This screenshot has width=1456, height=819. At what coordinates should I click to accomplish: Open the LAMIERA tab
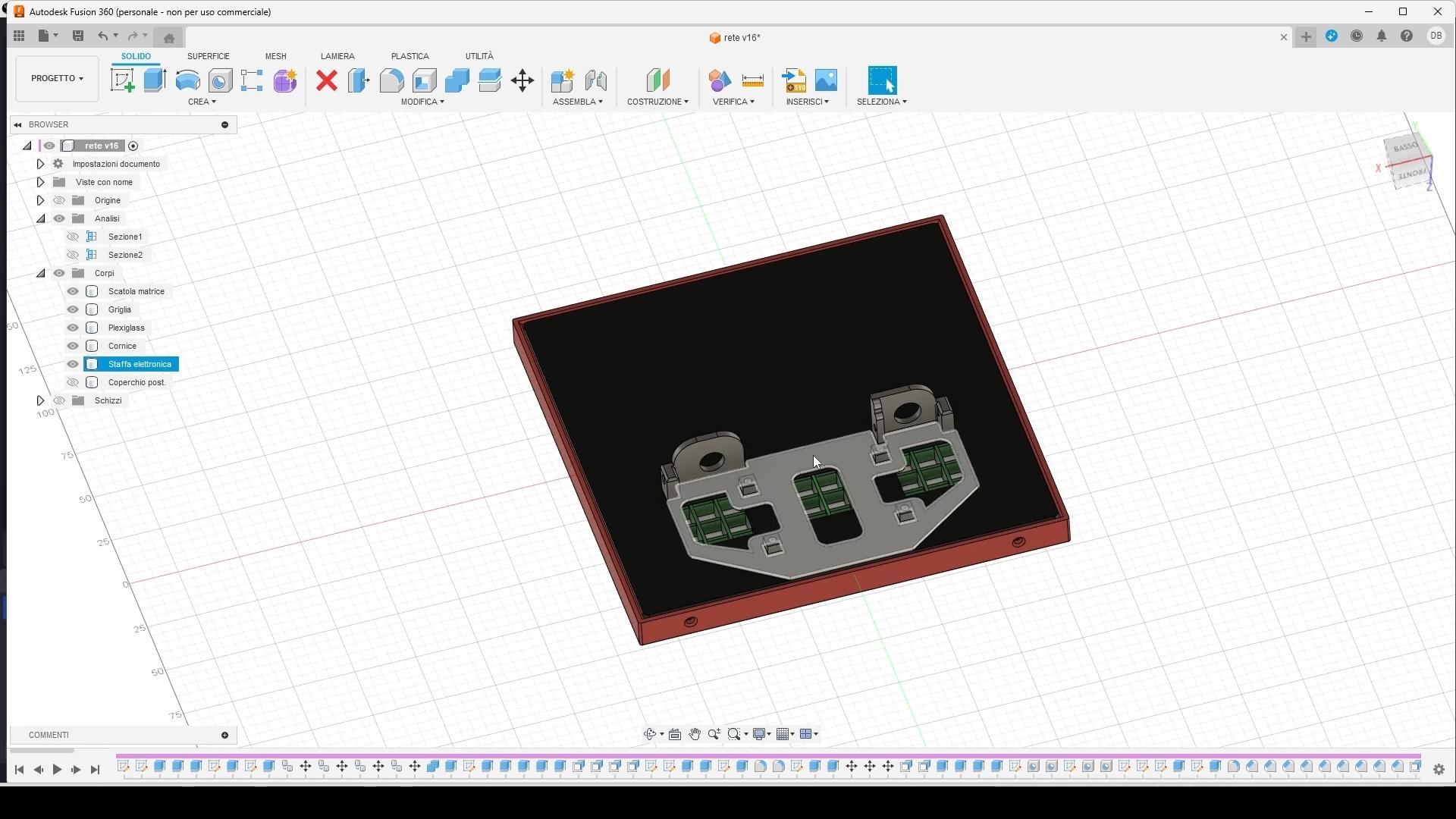[x=337, y=56]
